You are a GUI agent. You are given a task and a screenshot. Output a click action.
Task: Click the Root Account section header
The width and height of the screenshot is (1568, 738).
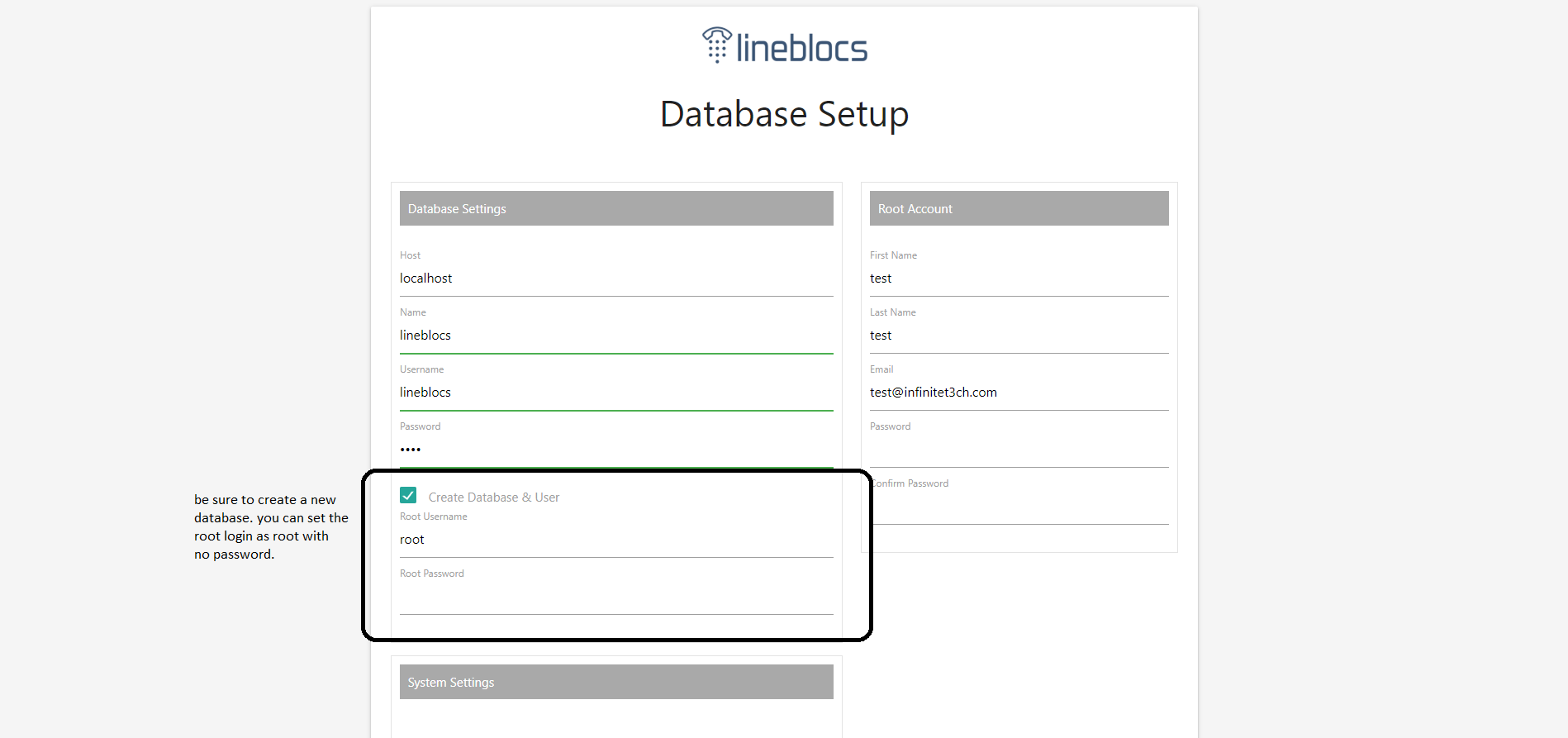tap(1019, 208)
